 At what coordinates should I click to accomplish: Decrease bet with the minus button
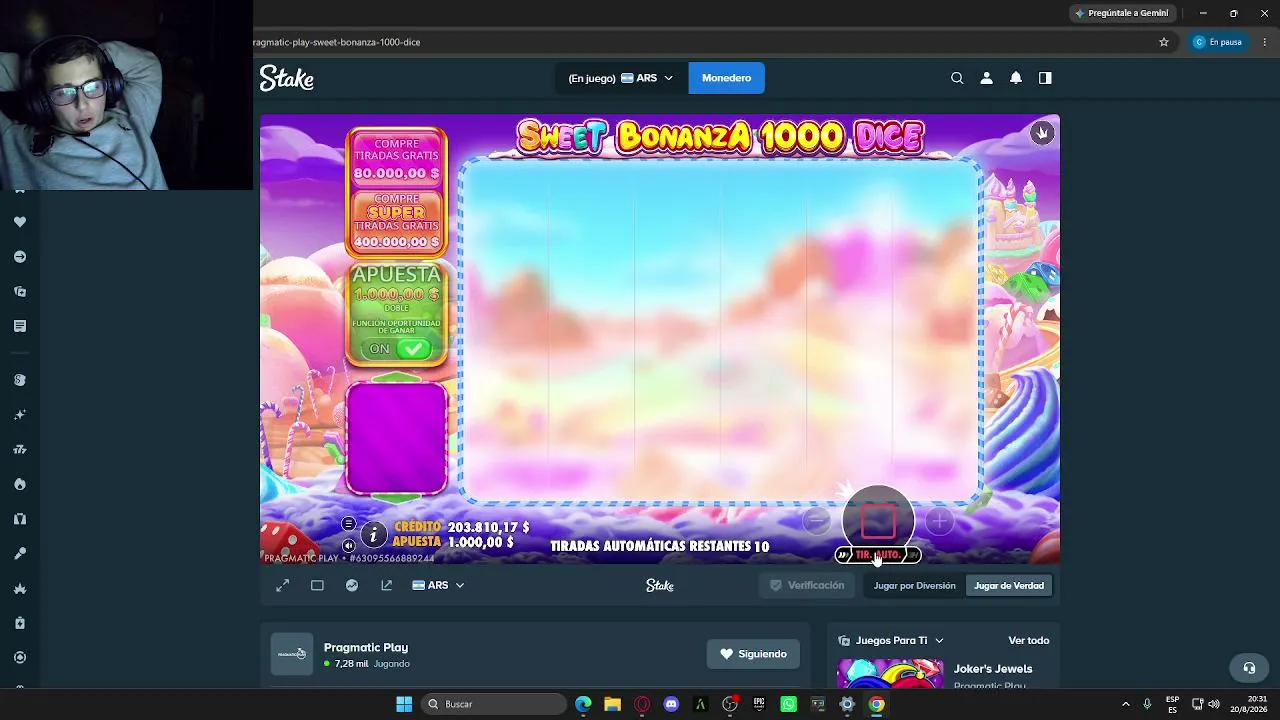[817, 520]
